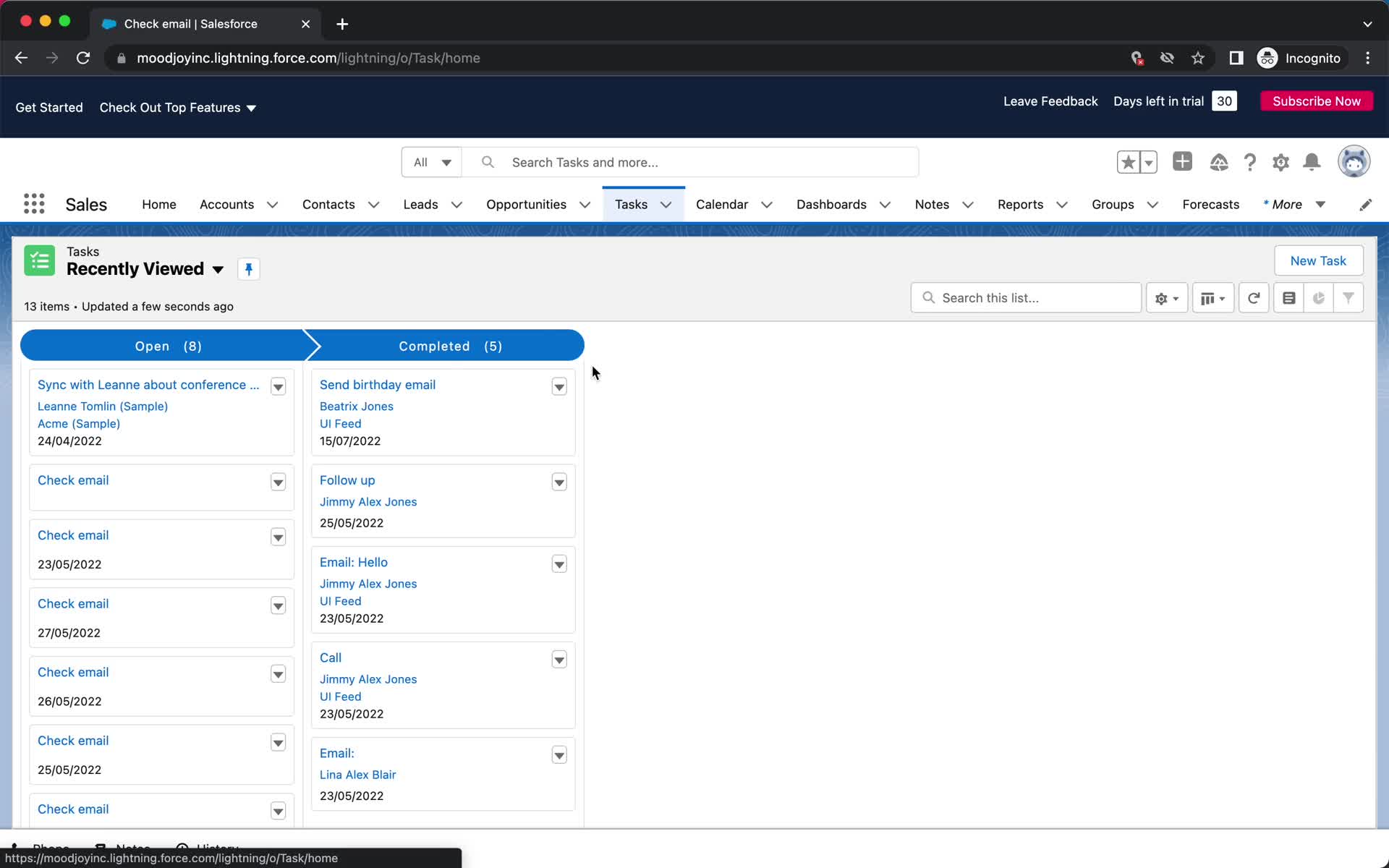This screenshot has width=1389, height=868.
Task: Click the Get Started link
Action: pyautogui.click(x=49, y=107)
